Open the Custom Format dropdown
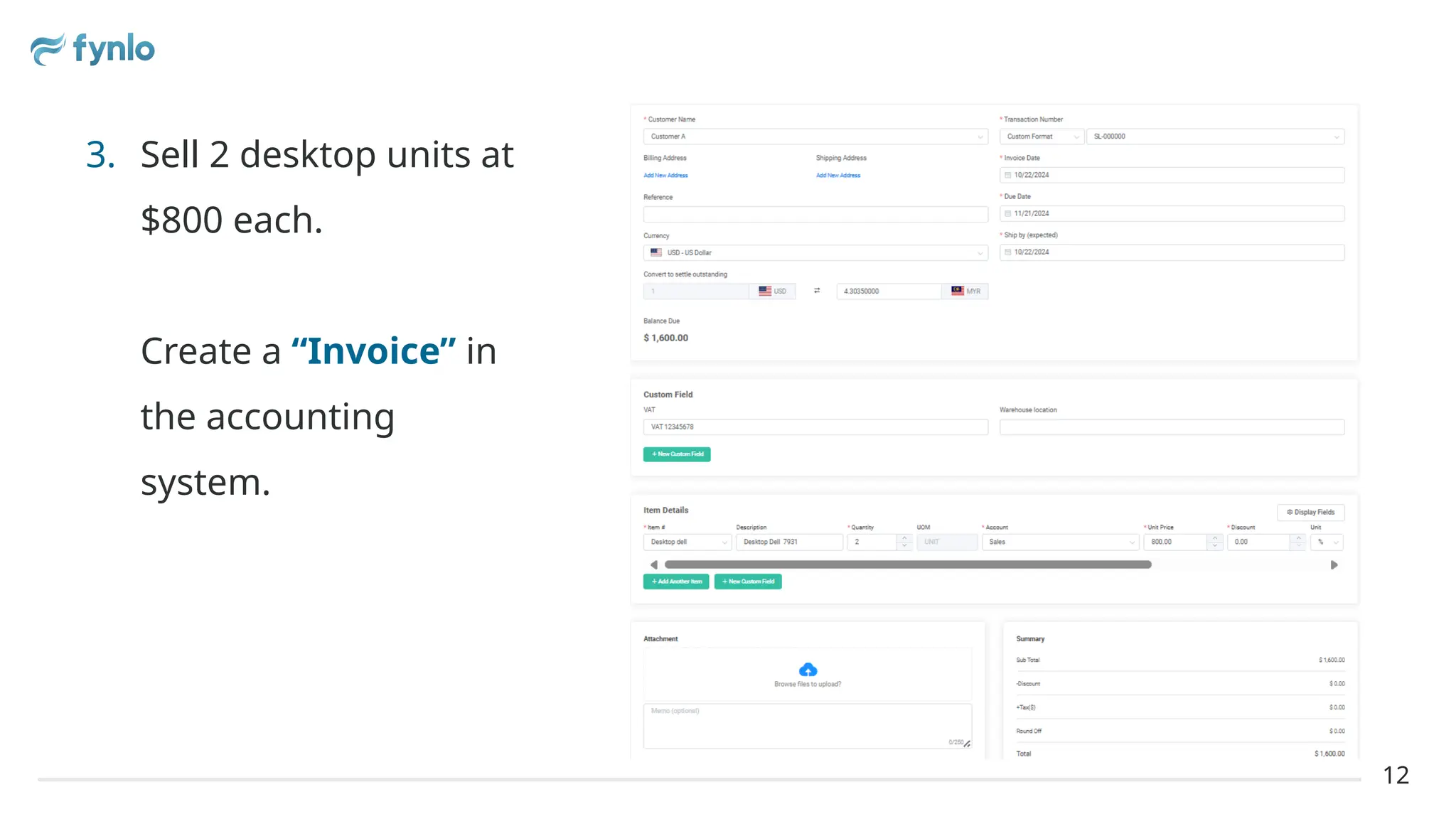1456x819 pixels. [x=1042, y=136]
